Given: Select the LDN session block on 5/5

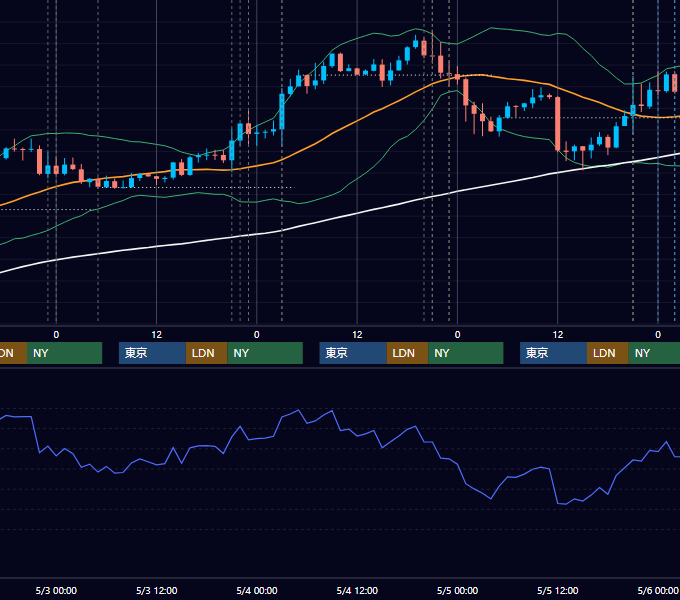Looking at the screenshot, I should click(x=608, y=353).
